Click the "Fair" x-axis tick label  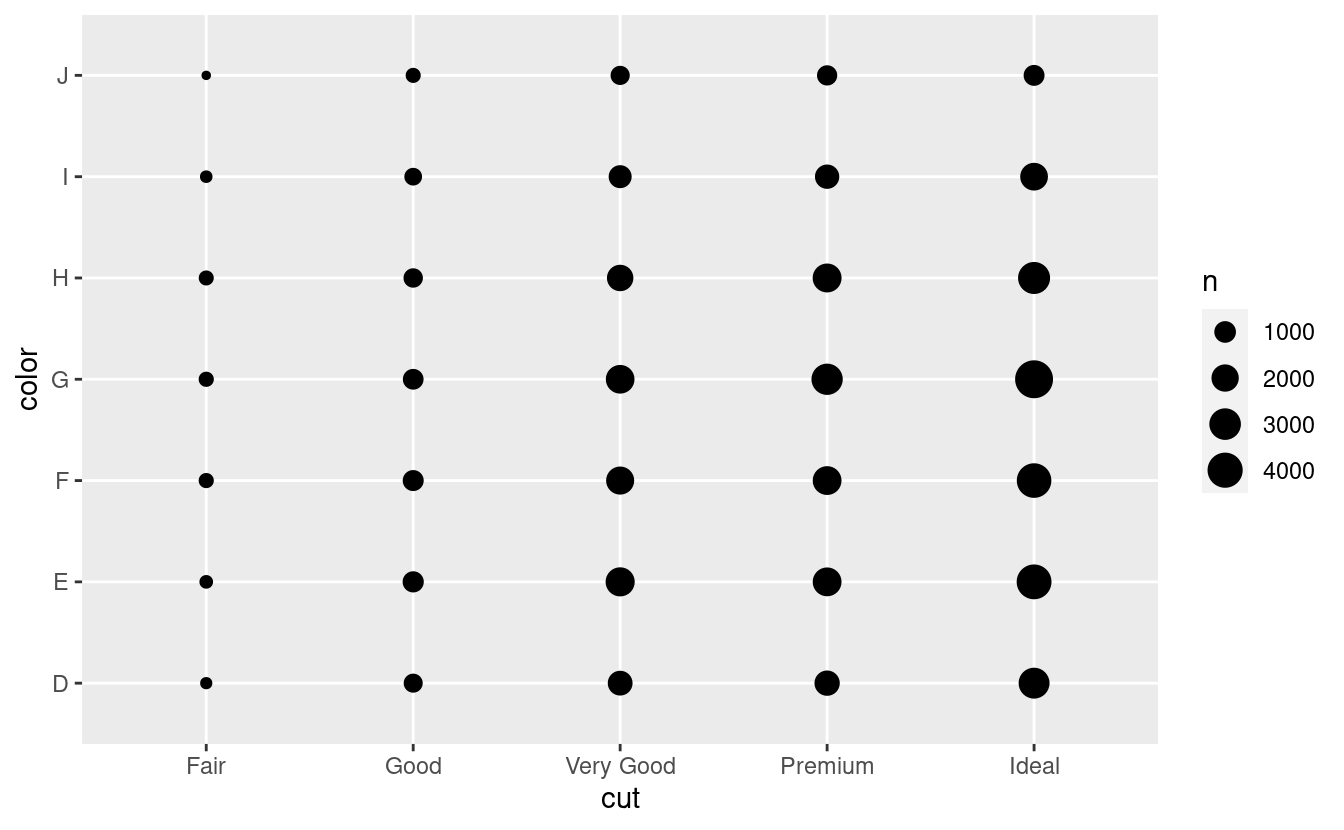(x=206, y=767)
